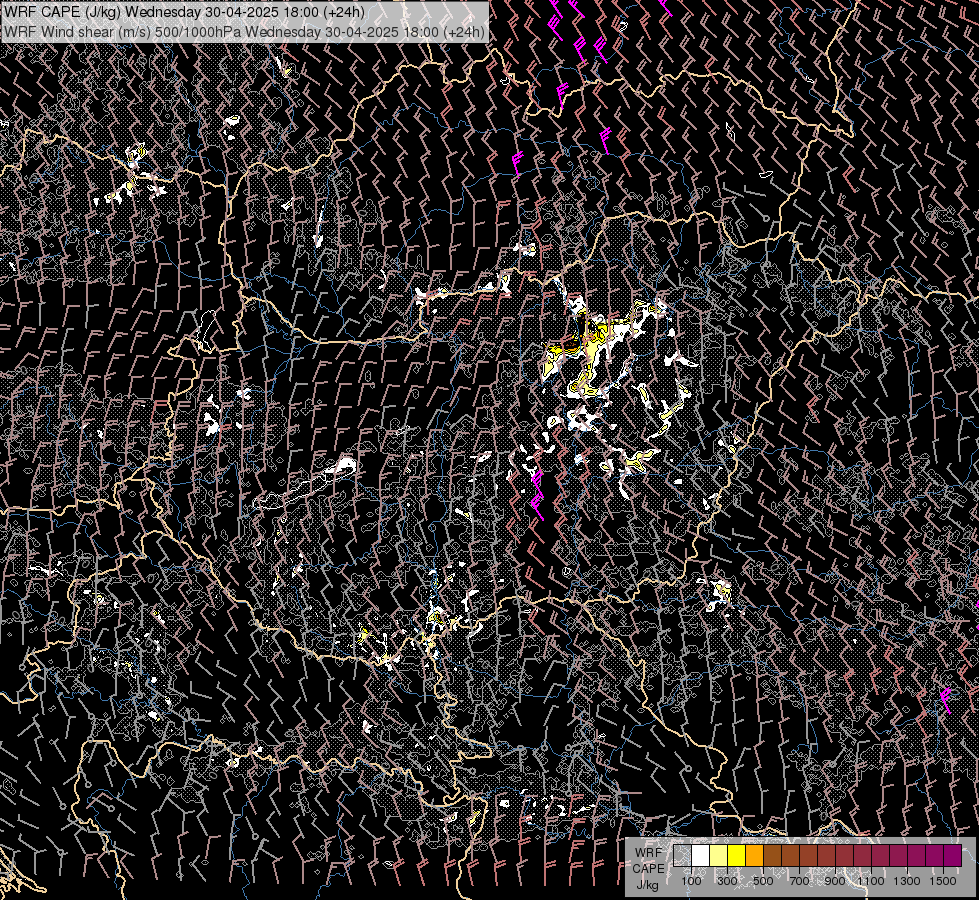This screenshot has width=979, height=900.
Task: Click the legend value 1300
Action: pyautogui.click(x=907, y=881)
